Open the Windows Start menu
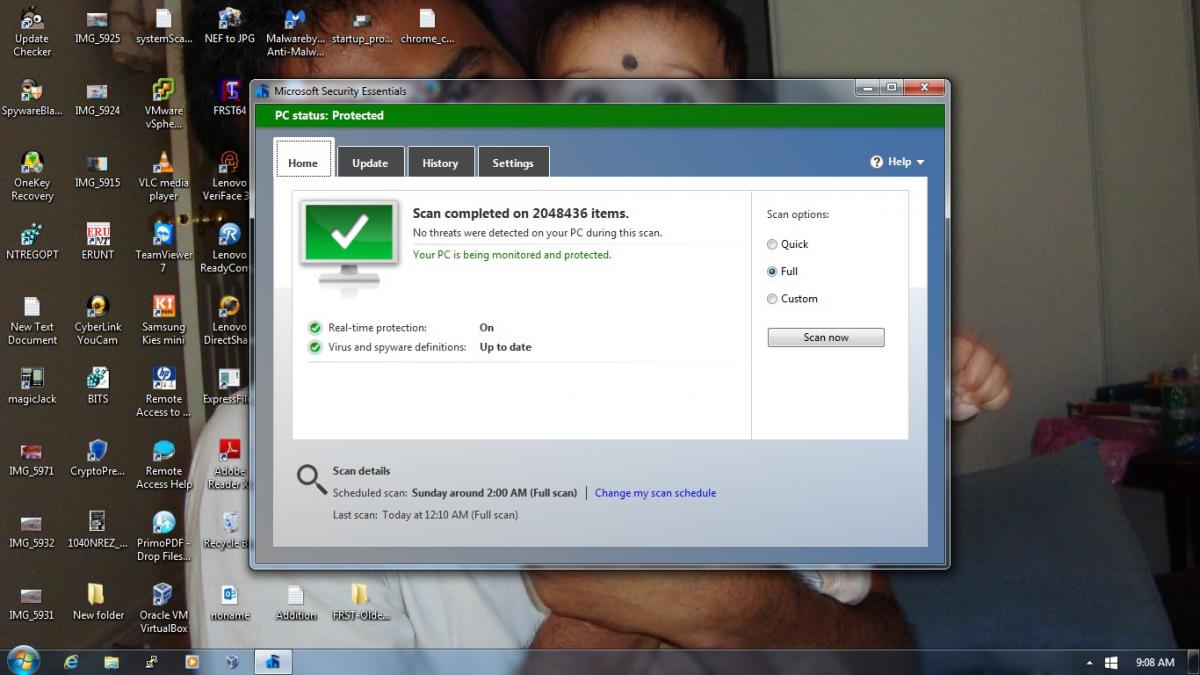 pos(23,660)
